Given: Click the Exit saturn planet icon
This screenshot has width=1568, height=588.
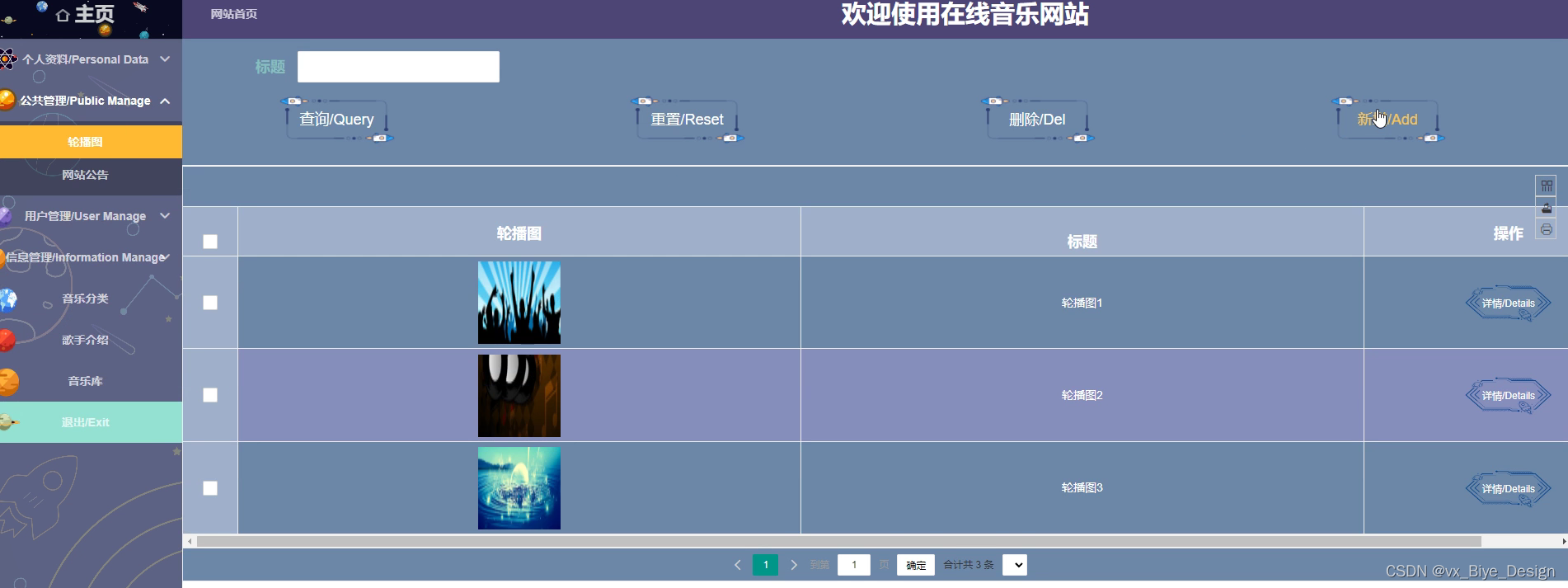Looking at the screenshot, I should click(9, 422).
